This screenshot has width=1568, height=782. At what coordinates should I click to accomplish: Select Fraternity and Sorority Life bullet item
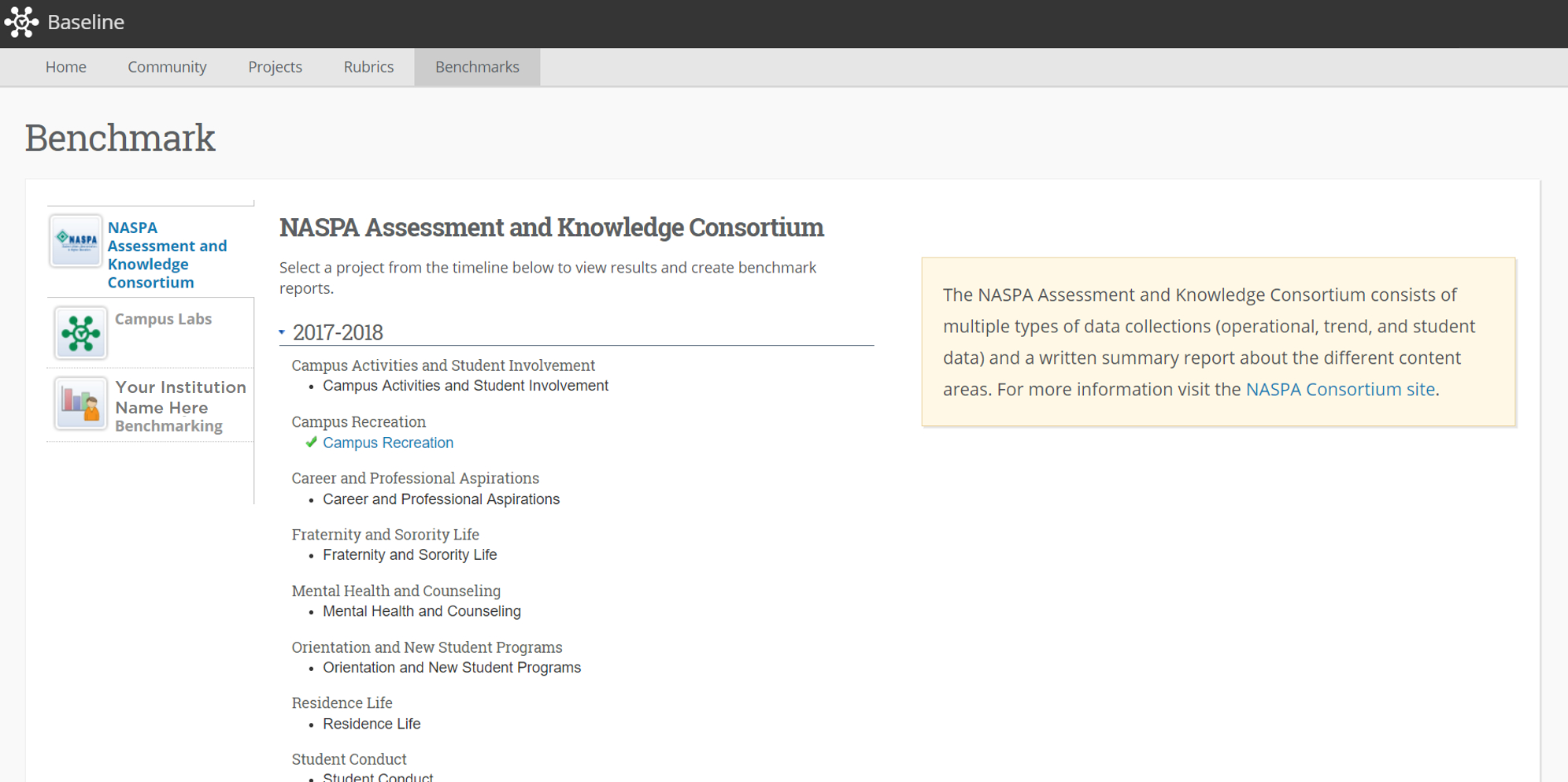coord(409,555)
